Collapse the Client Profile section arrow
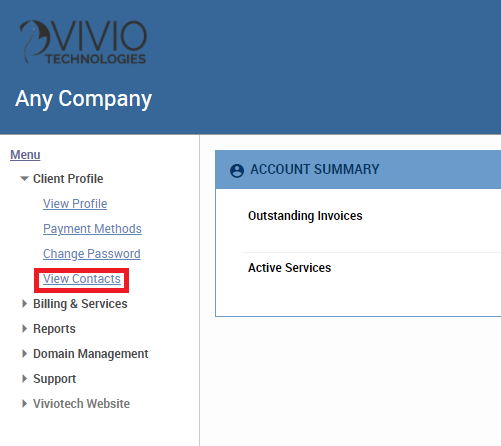Viewport: 501px width, 446px height. (x=24, y=179)
